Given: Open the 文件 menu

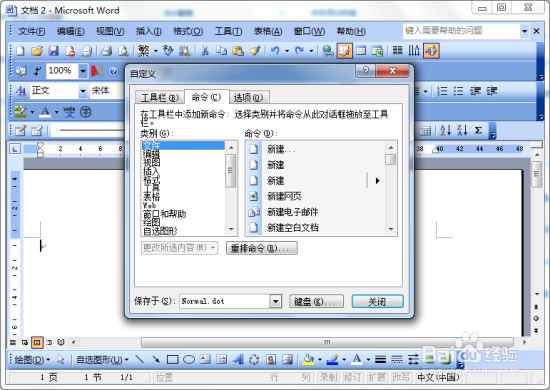Looking at the screenshot, I should 31,32.
